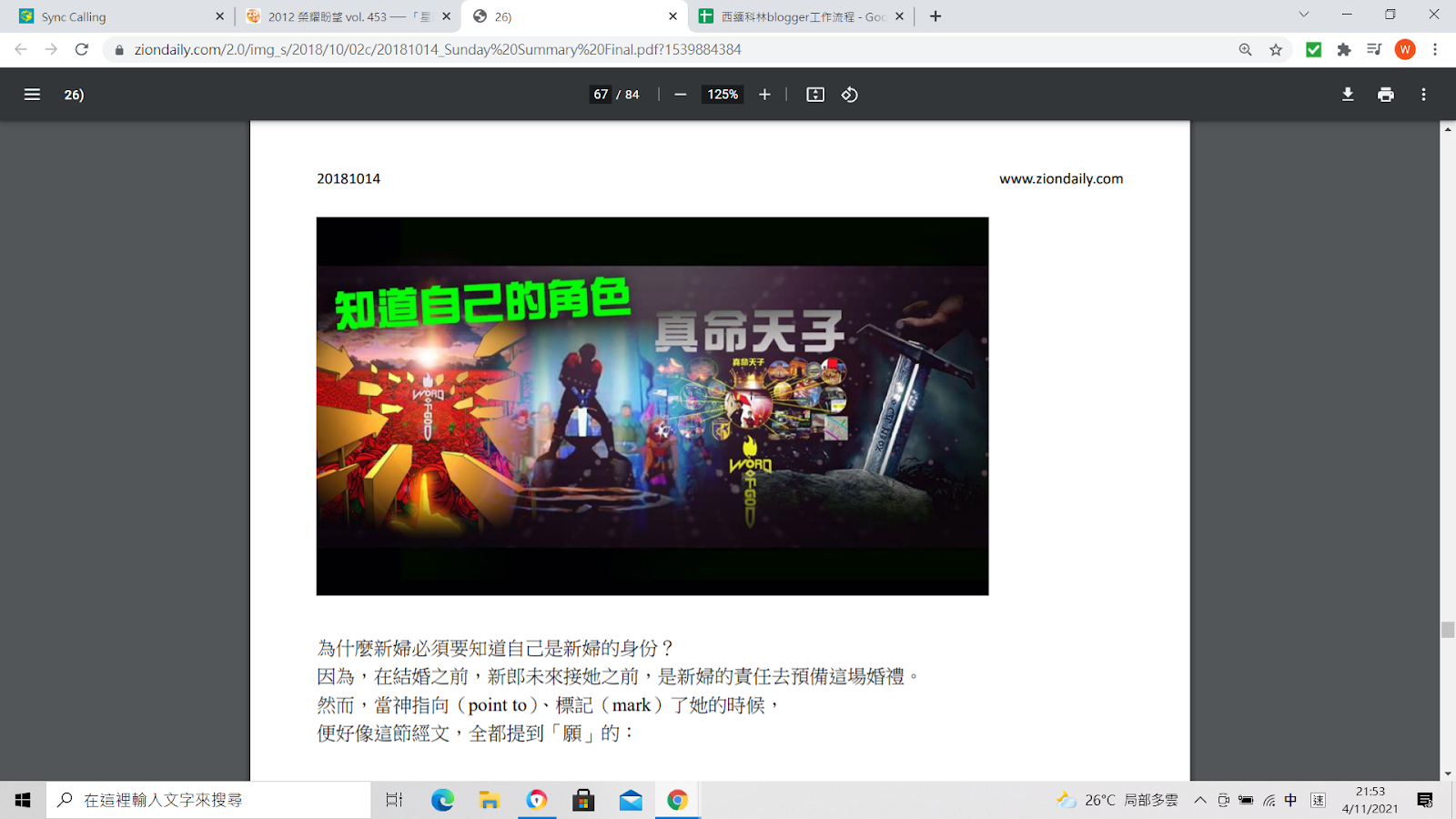Open PDF viewer more actions menu
The width and height of the screenshot is (1456, 819).
(x=1423, y=95)
